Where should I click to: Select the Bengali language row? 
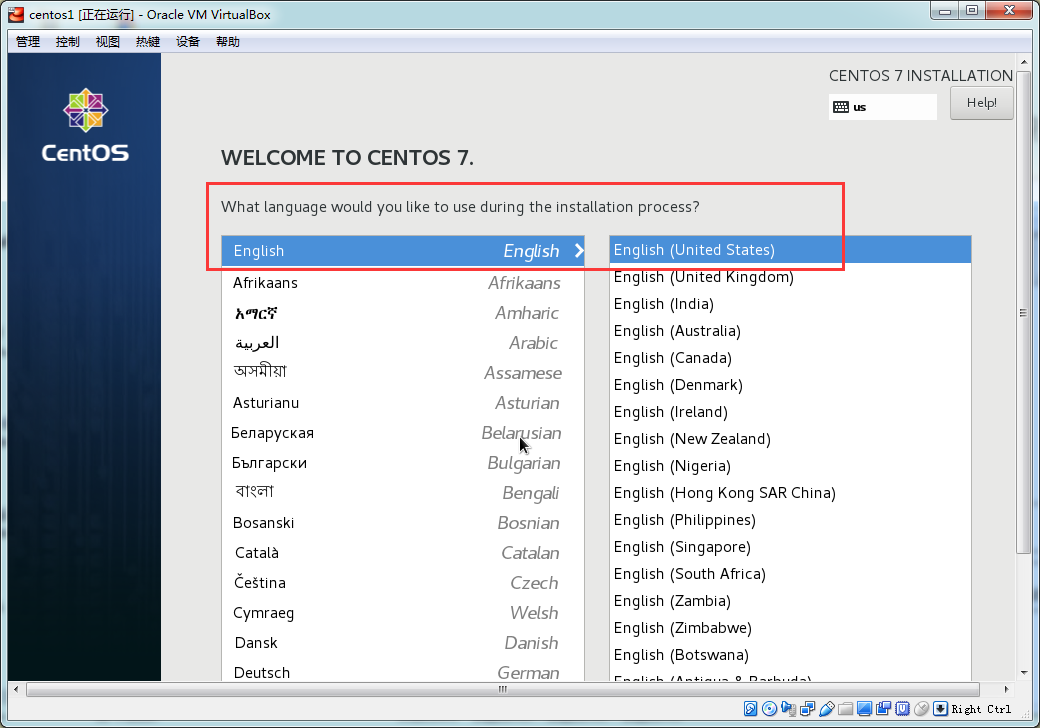(x=403, y=493)
